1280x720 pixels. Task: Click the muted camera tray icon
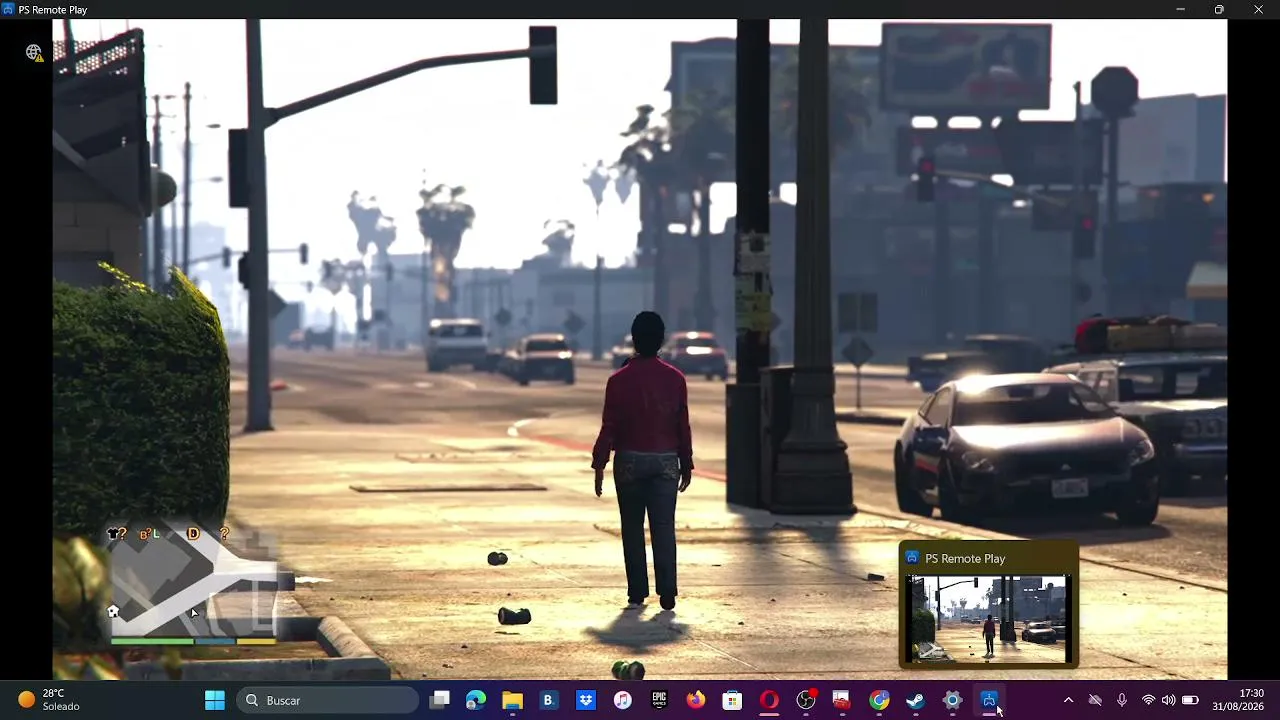coord(1095,700)
